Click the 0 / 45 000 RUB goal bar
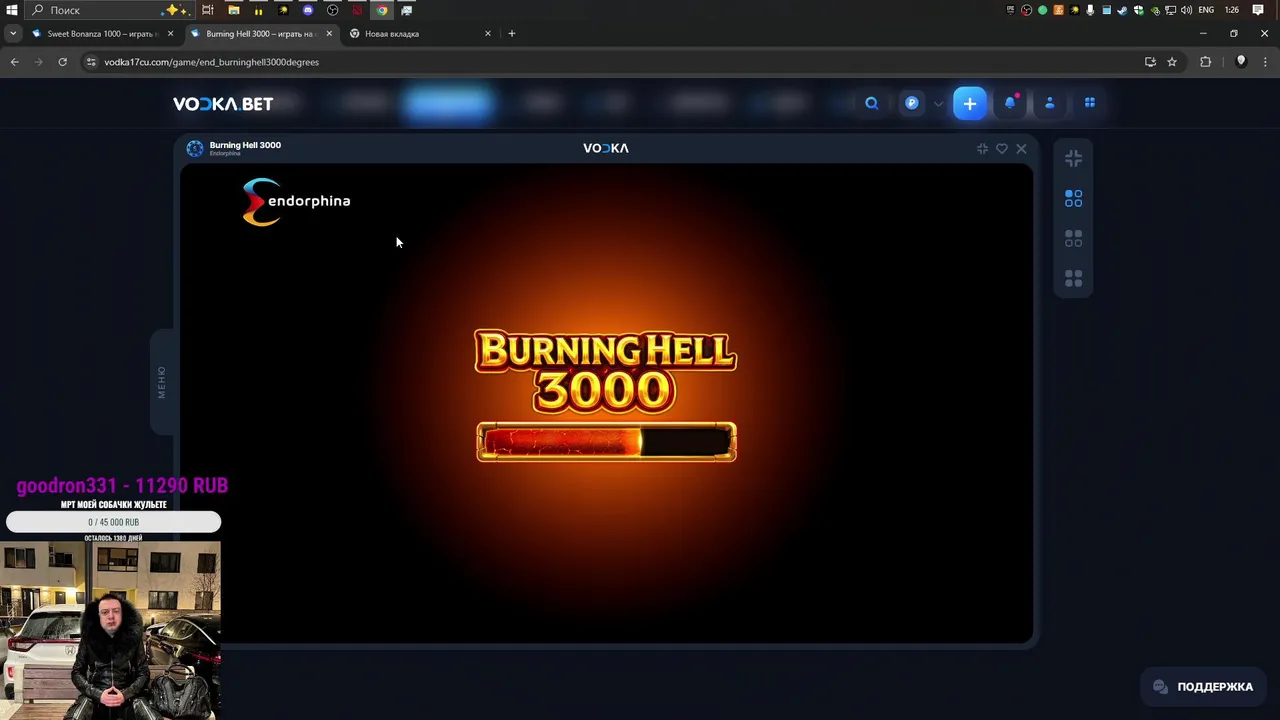Viewport: 1280px width, 720px height. [113, 522]
